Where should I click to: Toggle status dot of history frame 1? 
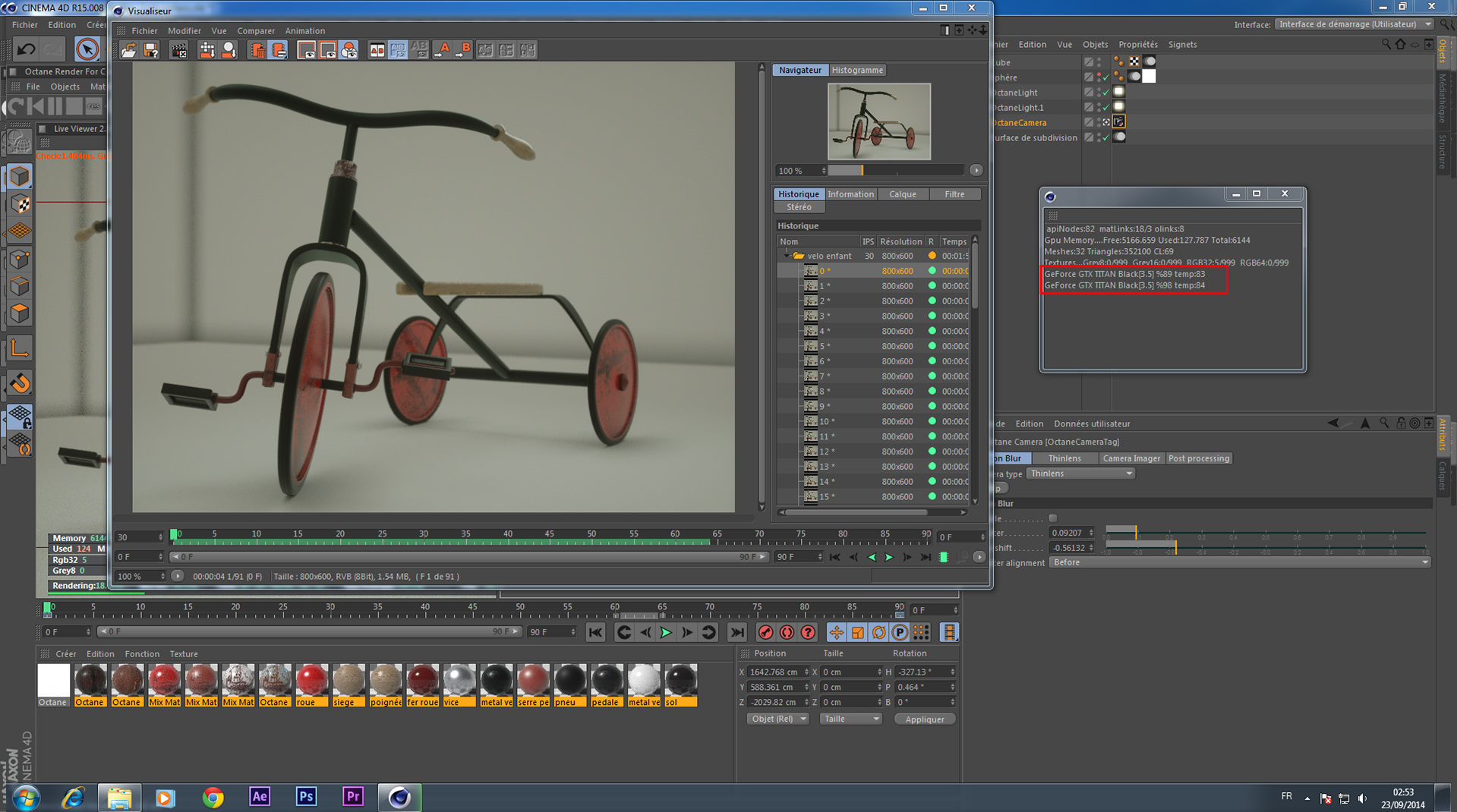pyautogui.click(x=932, y=286)
